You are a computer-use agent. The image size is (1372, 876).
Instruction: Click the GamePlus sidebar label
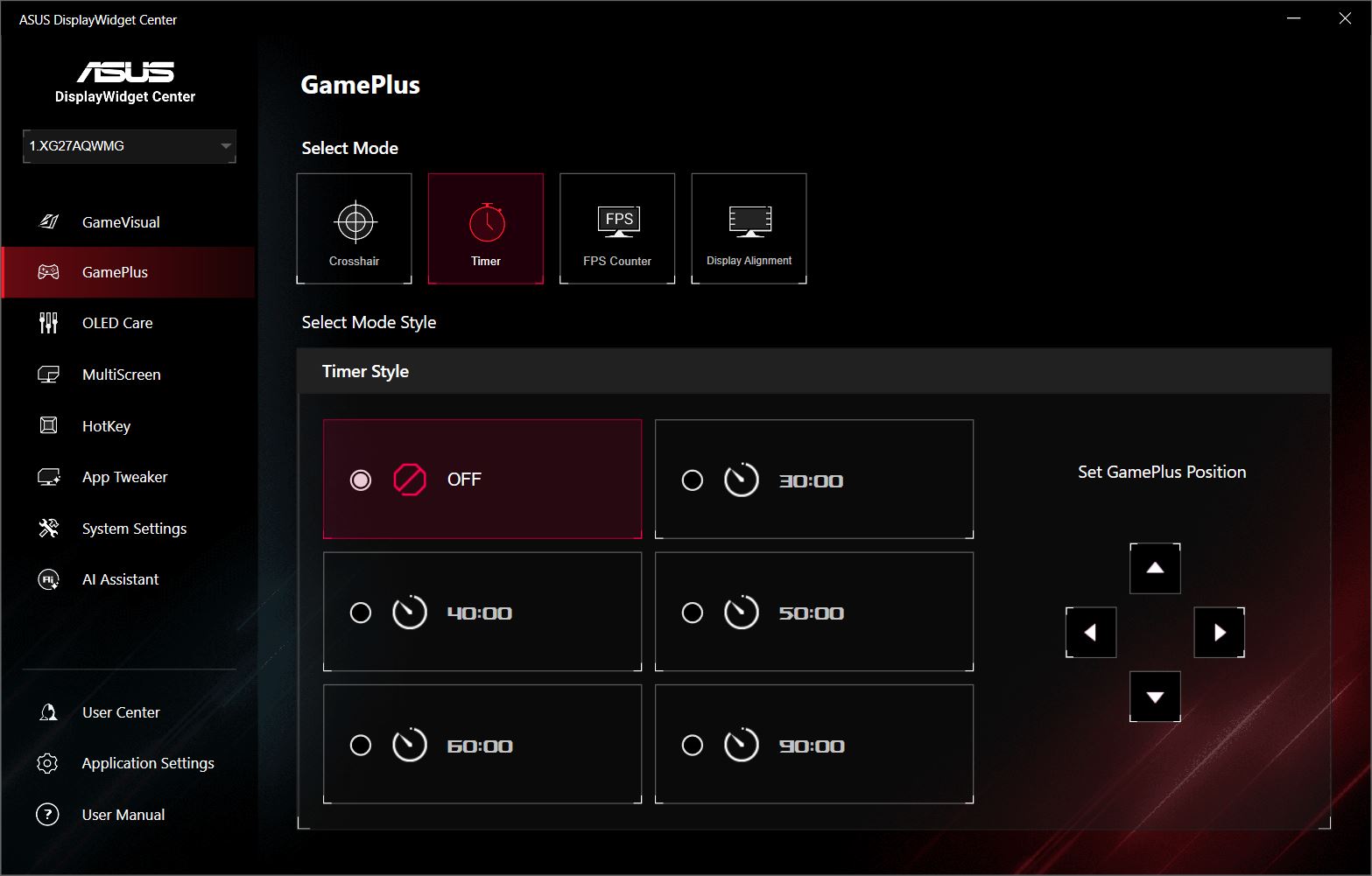[115, 272]
